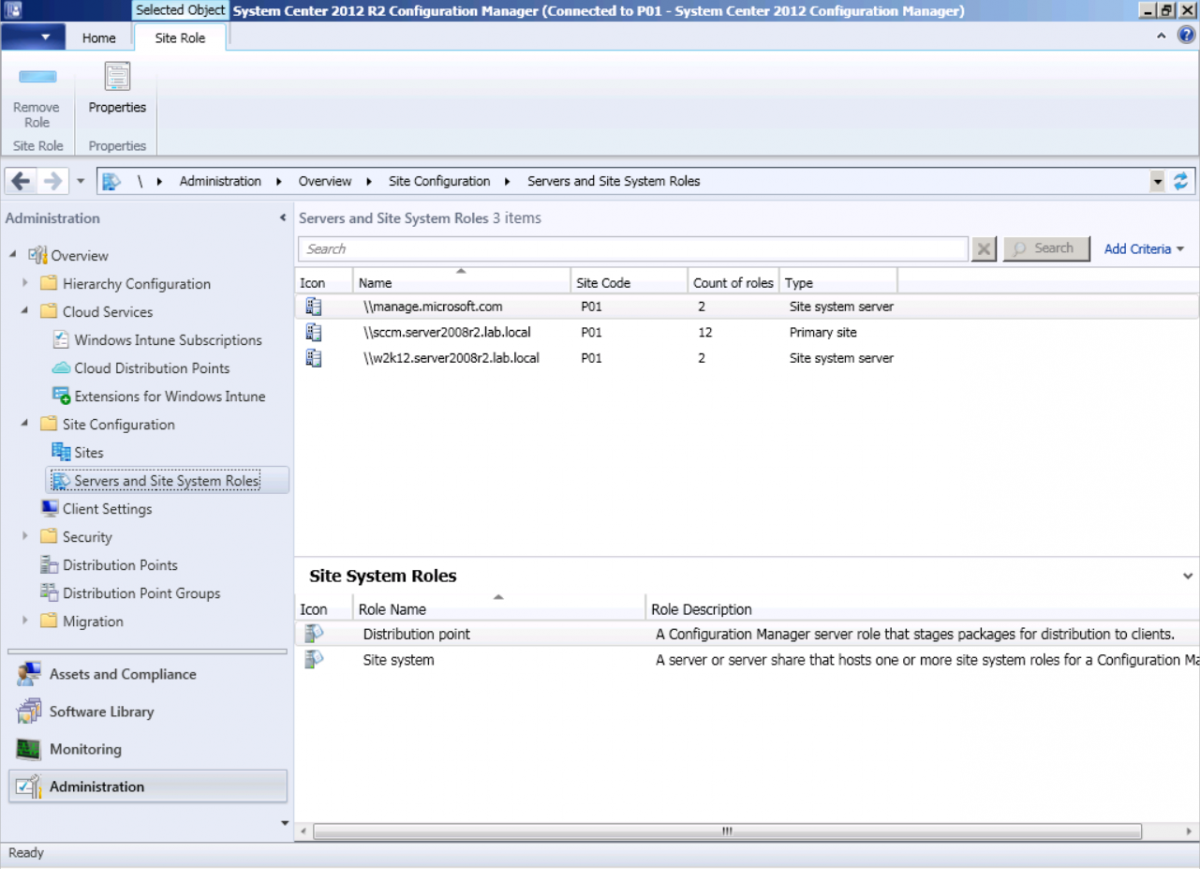Collapse the Site System Roles details pane
Viewport: 1200px width, 869px height.
coord(1187,576)
